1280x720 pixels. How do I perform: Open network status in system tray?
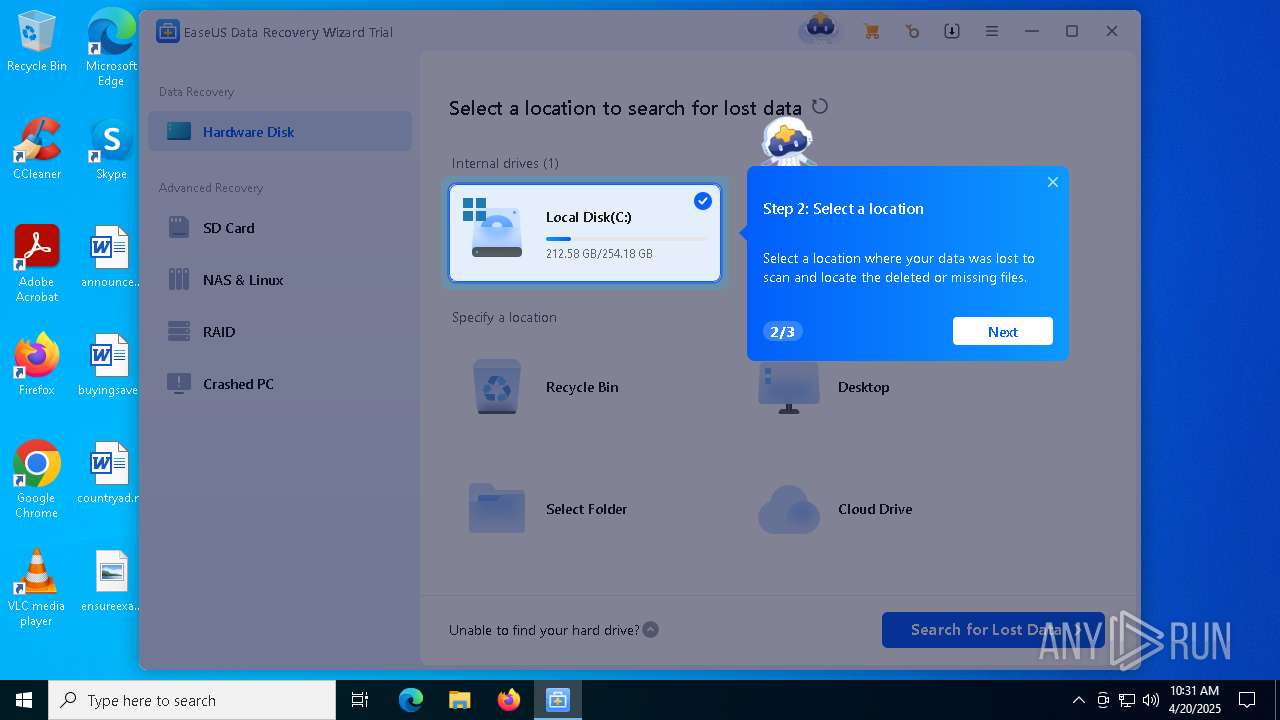tap(1127, 700)
